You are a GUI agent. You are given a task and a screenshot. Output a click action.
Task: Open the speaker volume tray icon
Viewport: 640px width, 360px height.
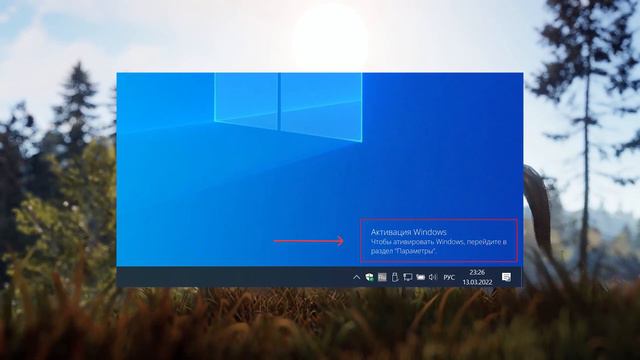(x=433, y=277)
